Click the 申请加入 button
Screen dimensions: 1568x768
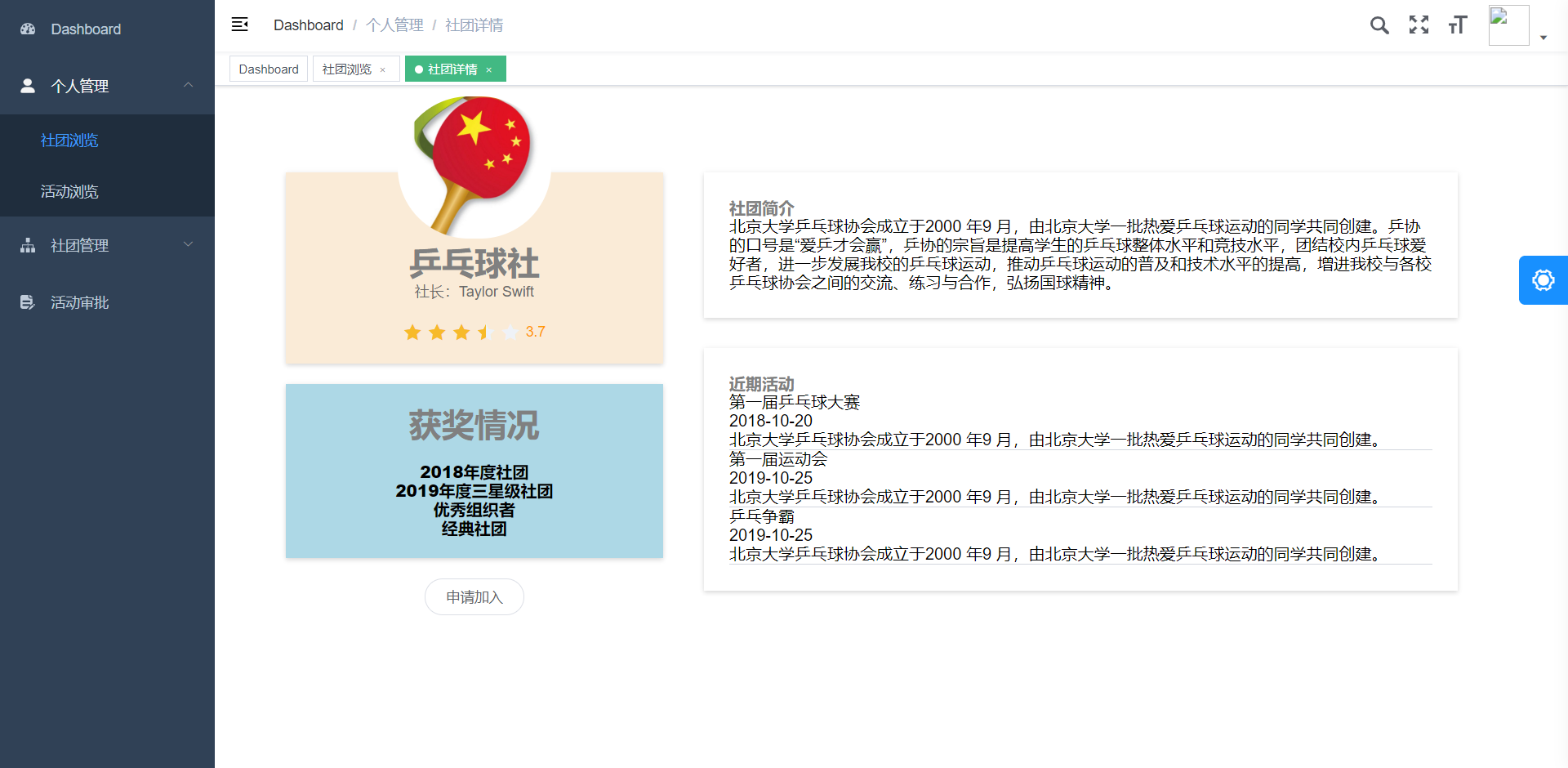(x=474, y=597)
